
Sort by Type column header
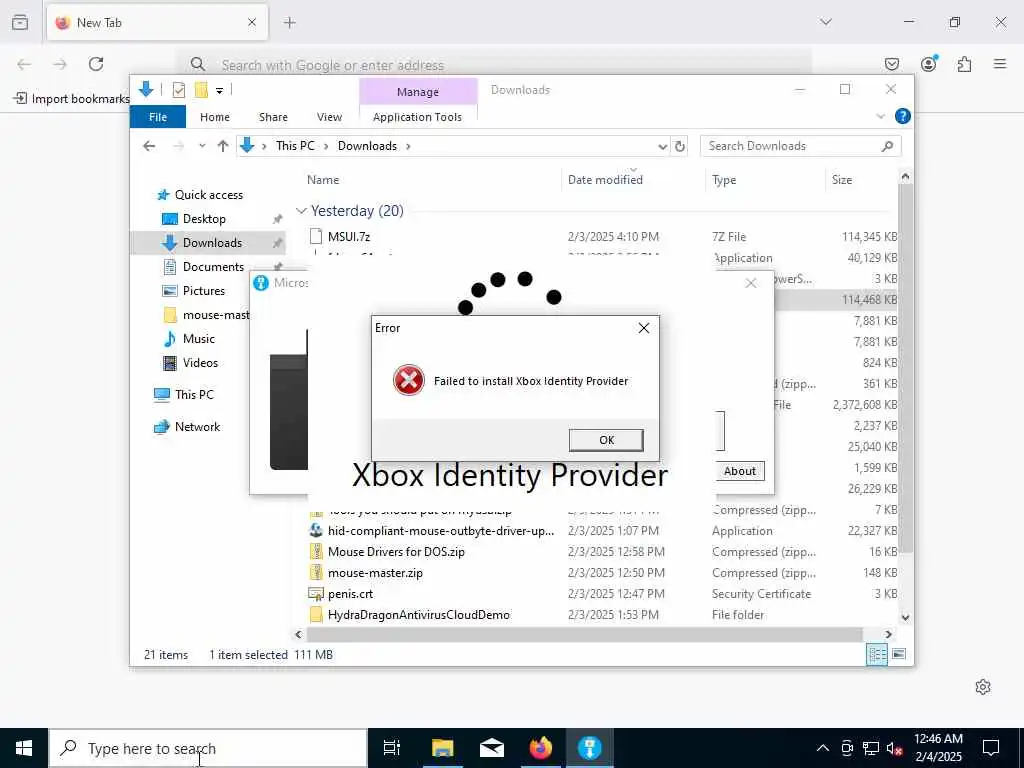[x=724, y=180]
